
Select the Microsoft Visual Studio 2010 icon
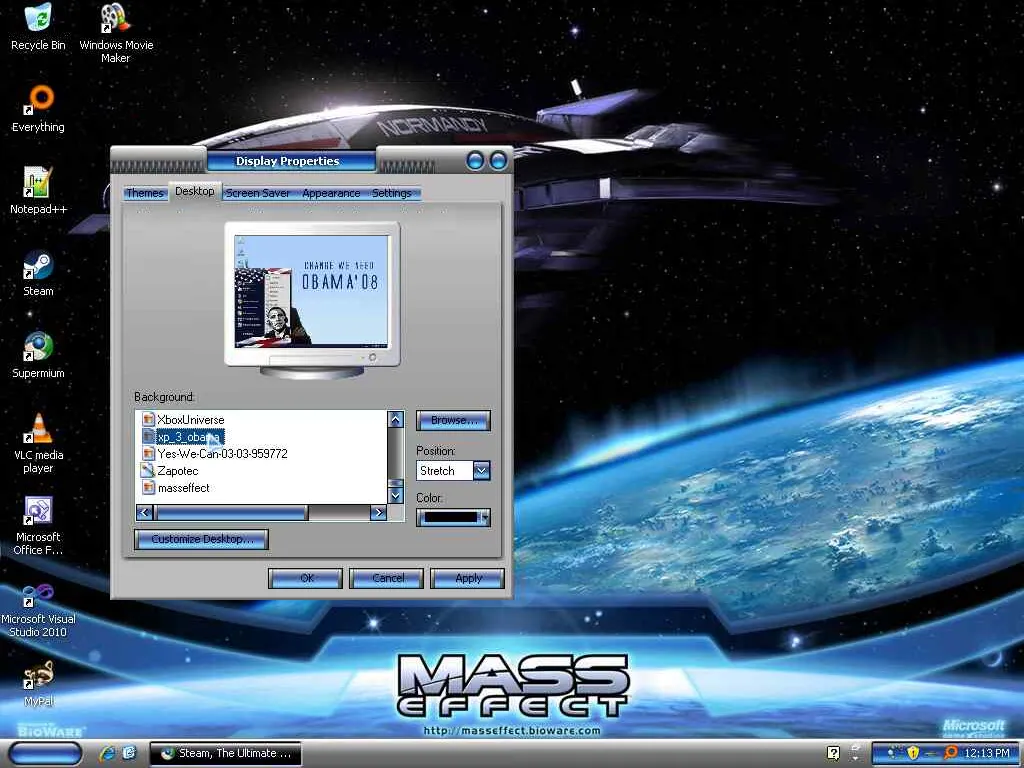(38, 609)
